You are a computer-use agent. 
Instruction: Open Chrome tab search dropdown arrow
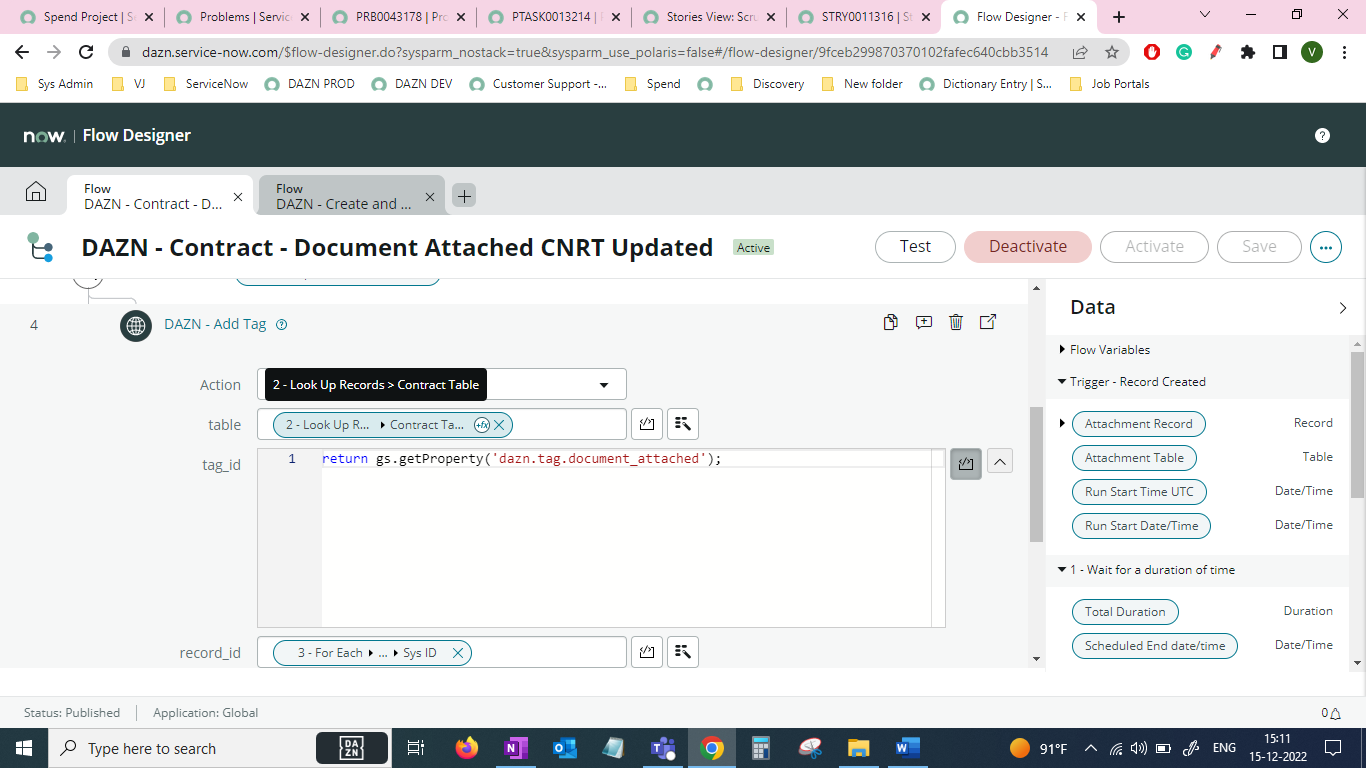pos(1204,15)
